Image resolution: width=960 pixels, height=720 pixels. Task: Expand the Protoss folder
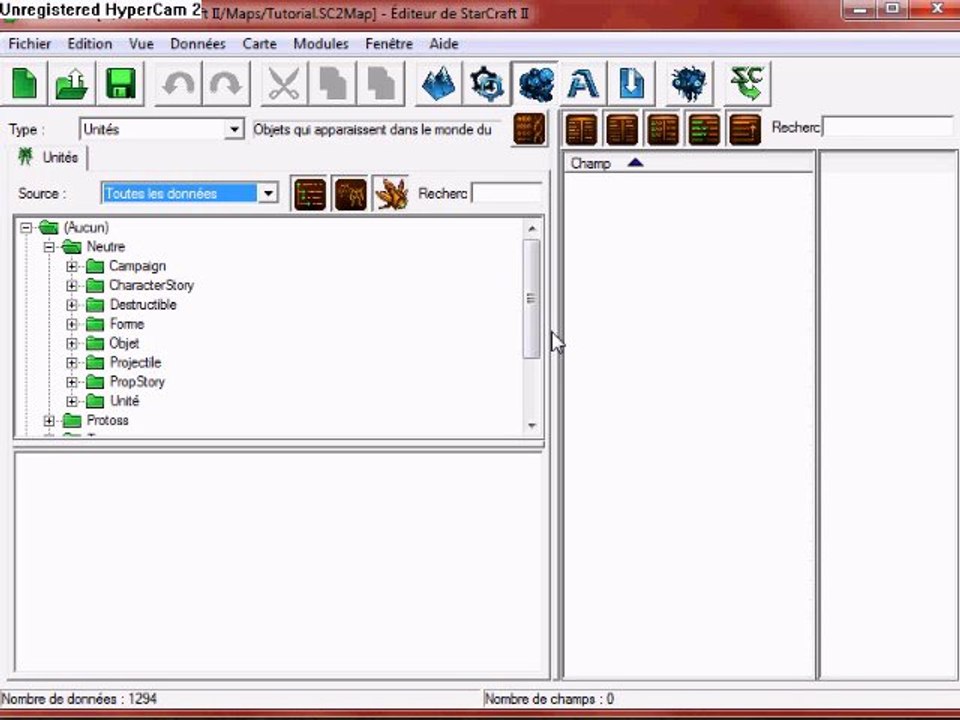tap(49, 421)
